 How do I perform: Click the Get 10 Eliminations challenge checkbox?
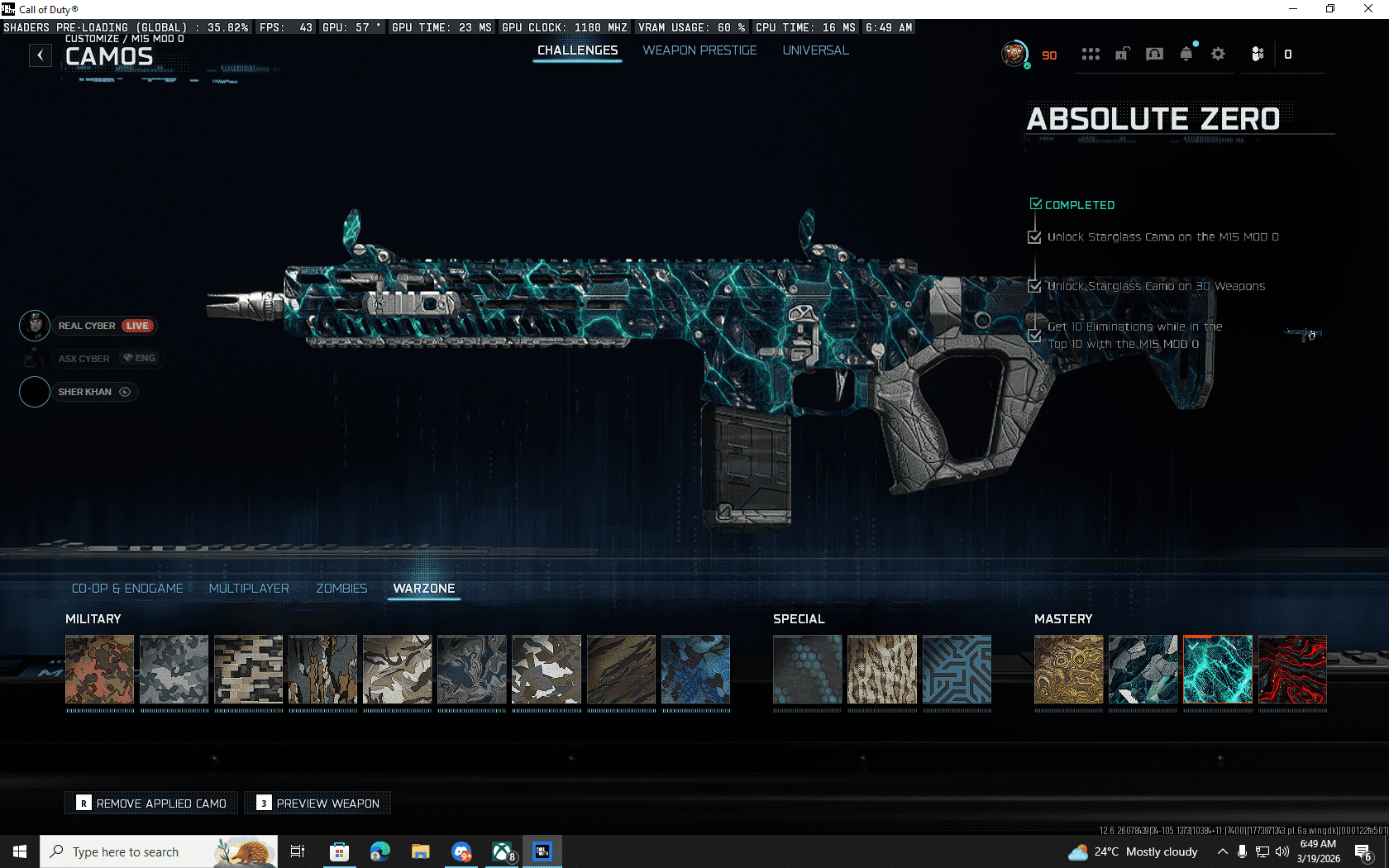point(1034,336)
